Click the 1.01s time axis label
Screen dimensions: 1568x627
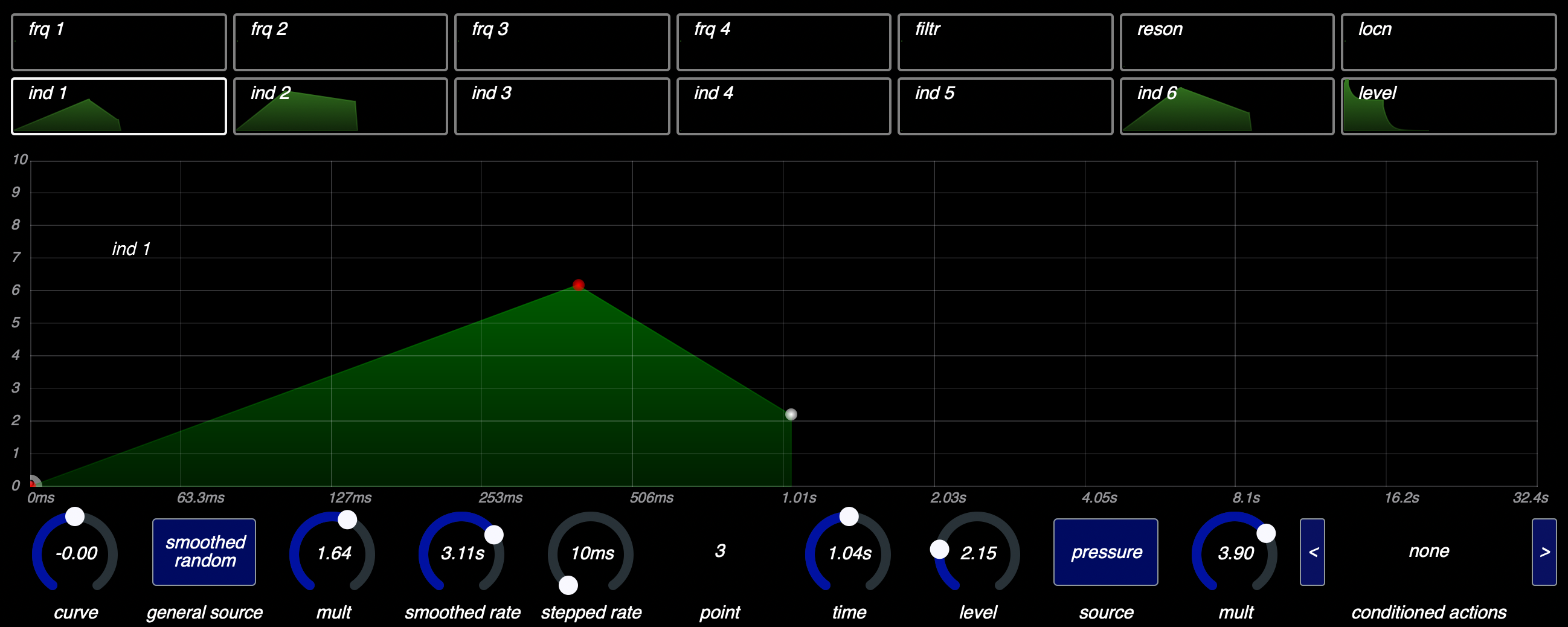pyautogui.click(x=798, y=498)
